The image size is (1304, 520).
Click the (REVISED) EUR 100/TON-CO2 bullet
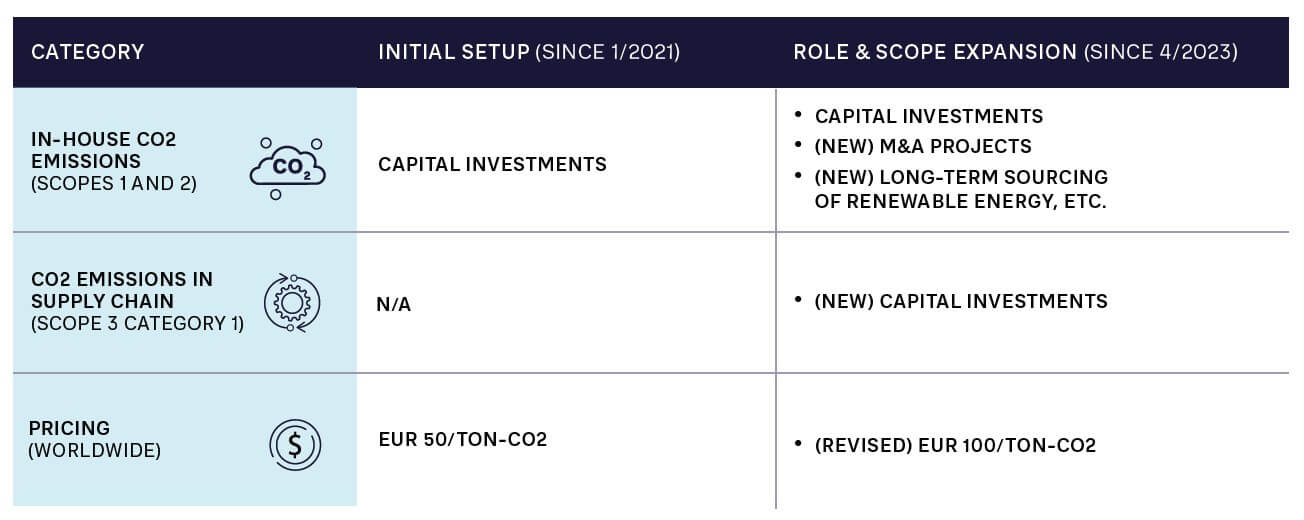point(955,445)
